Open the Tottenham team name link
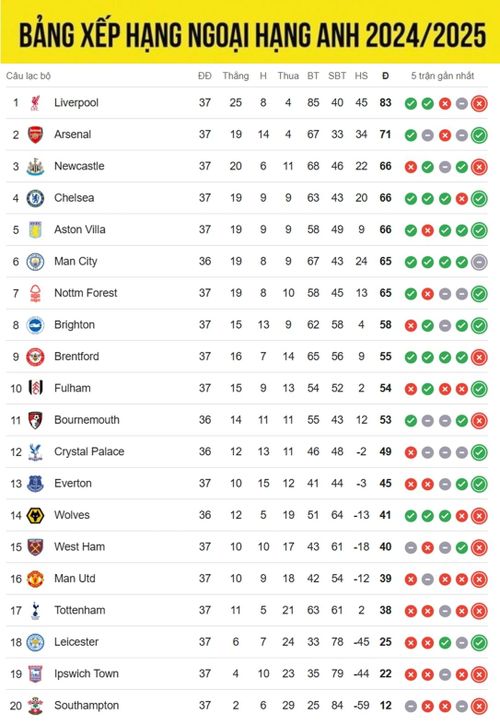The image size is (500, 726). tap(80, 610)
